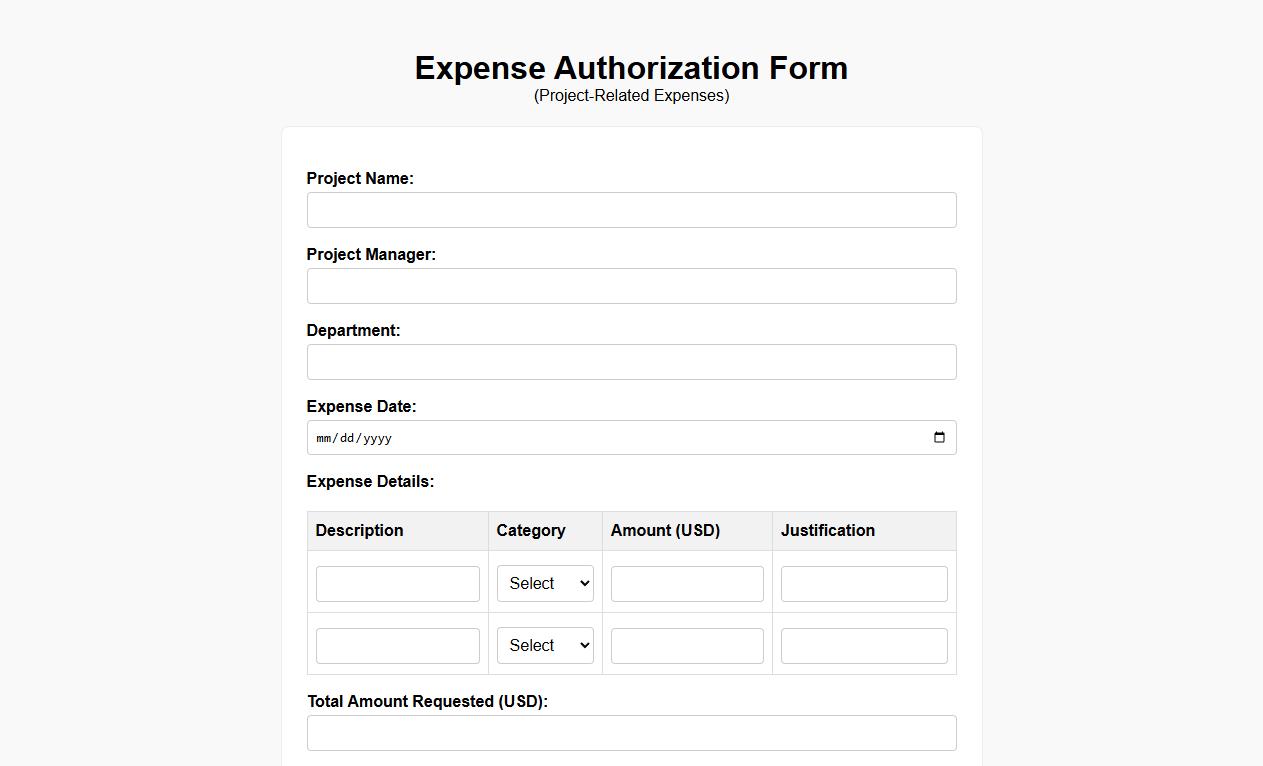Screen dimensions: 1263x766
Task: Expand the first Category select arrow
Action: (x=583, y=583)
